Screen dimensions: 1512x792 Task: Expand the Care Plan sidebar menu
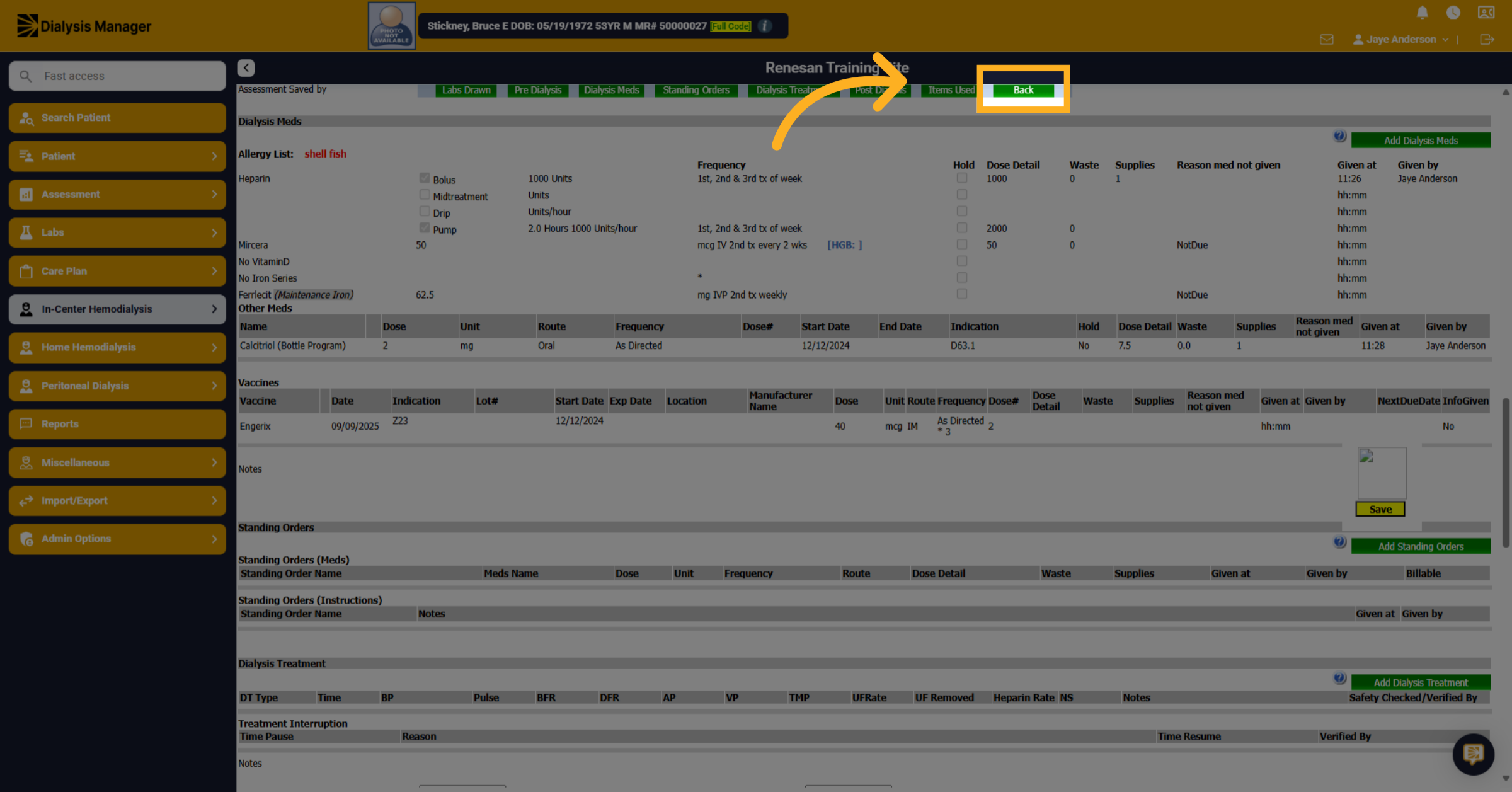click(x=117, y=271)
